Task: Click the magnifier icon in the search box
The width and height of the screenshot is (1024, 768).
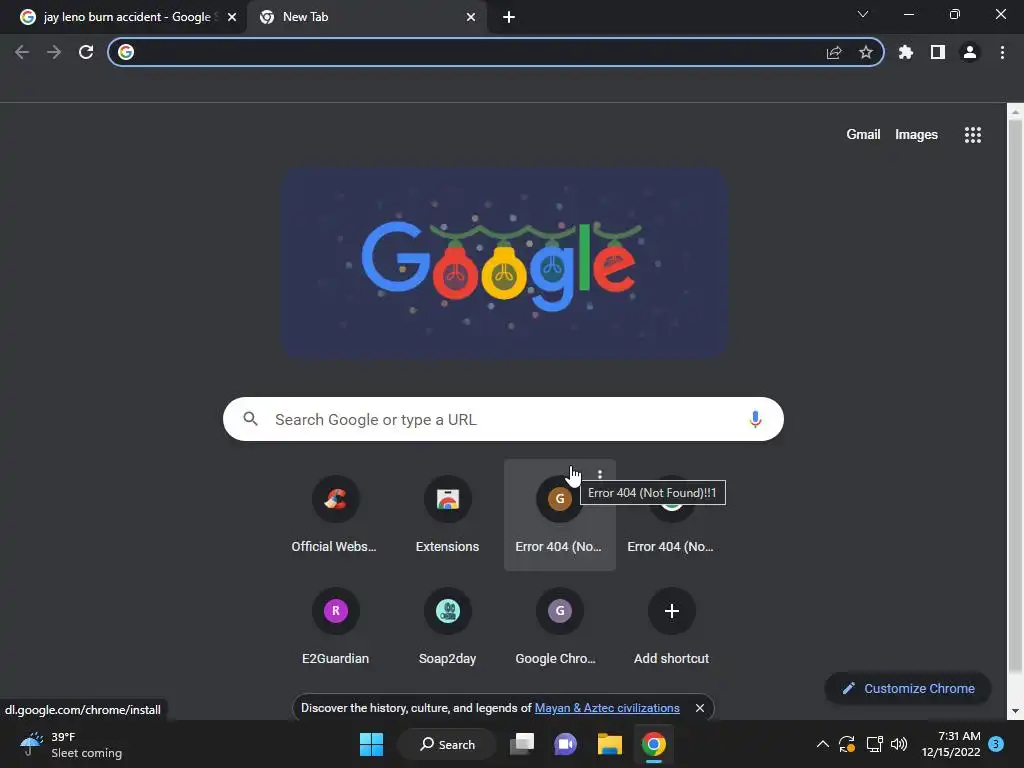Action: (251, 419)
